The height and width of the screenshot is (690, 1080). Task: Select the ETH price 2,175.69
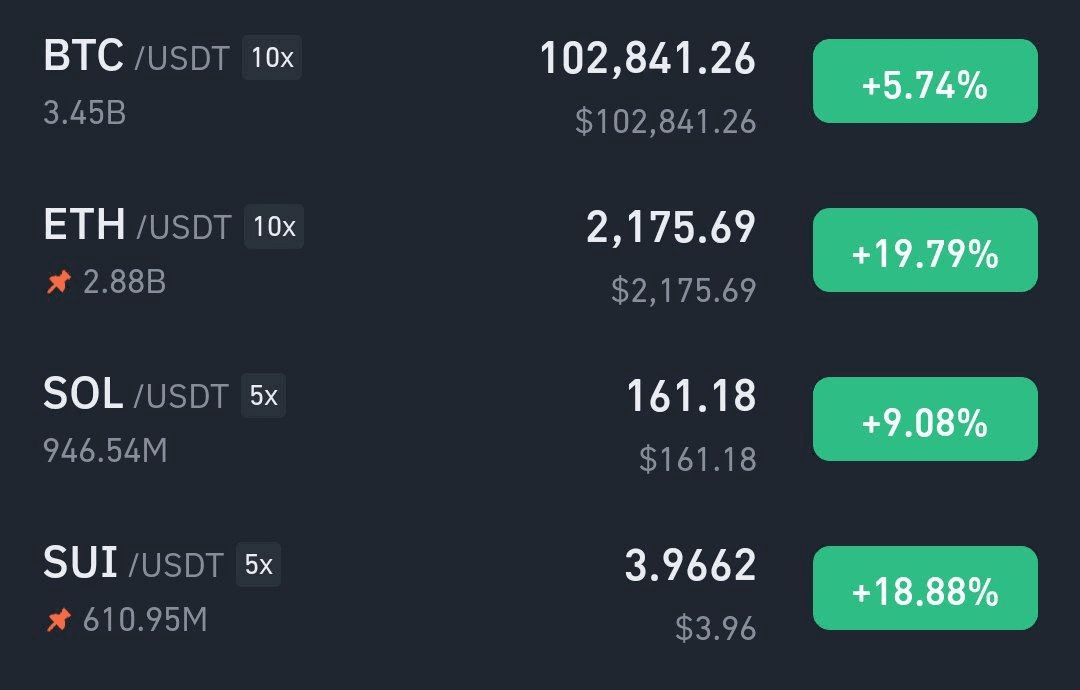click(x=671, y=227)
